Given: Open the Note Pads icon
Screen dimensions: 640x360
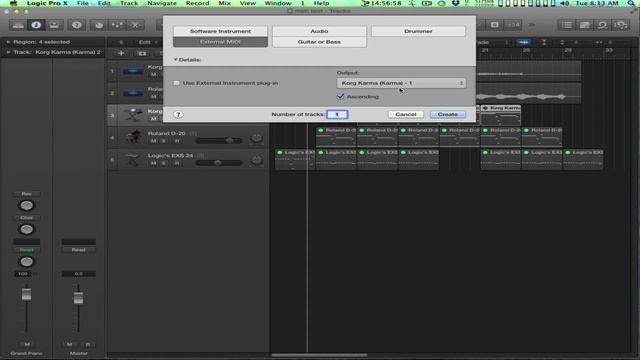Looking at the screenshot, I should 584,25.
